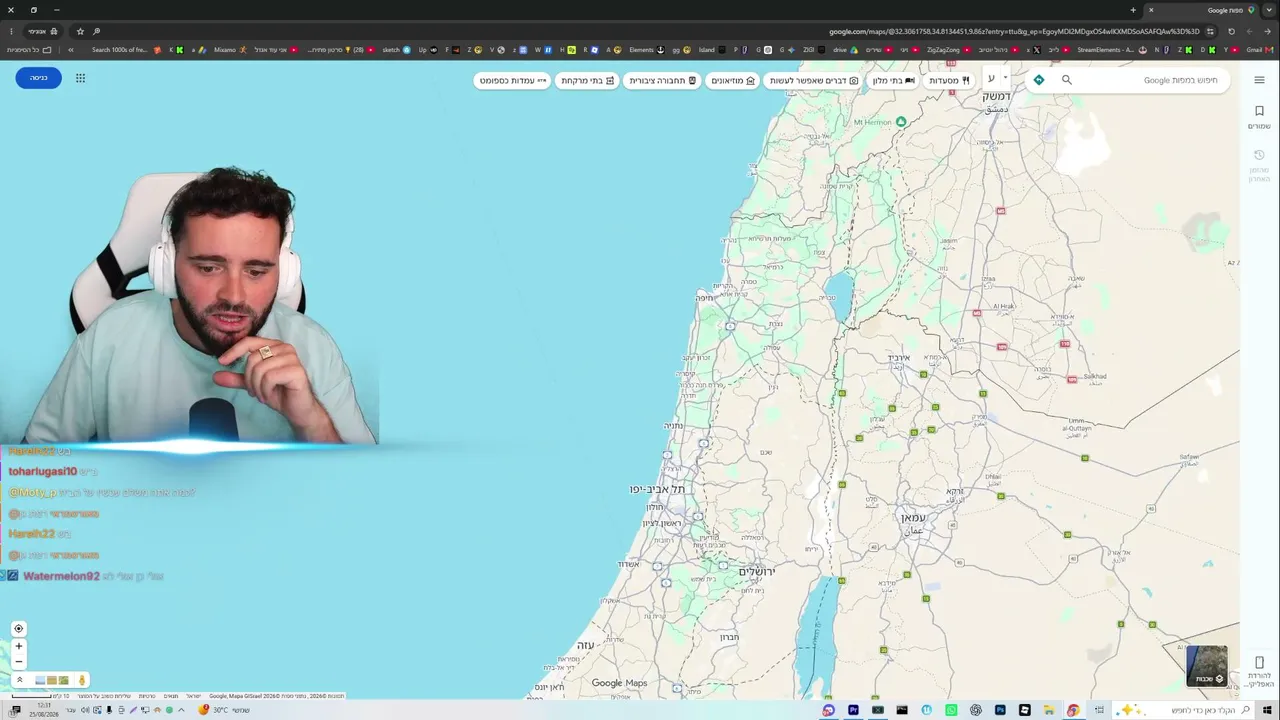1280x720 pixels.
Task: Filter map by restaurants (מסעדות)
Action: tap(950, 80)
